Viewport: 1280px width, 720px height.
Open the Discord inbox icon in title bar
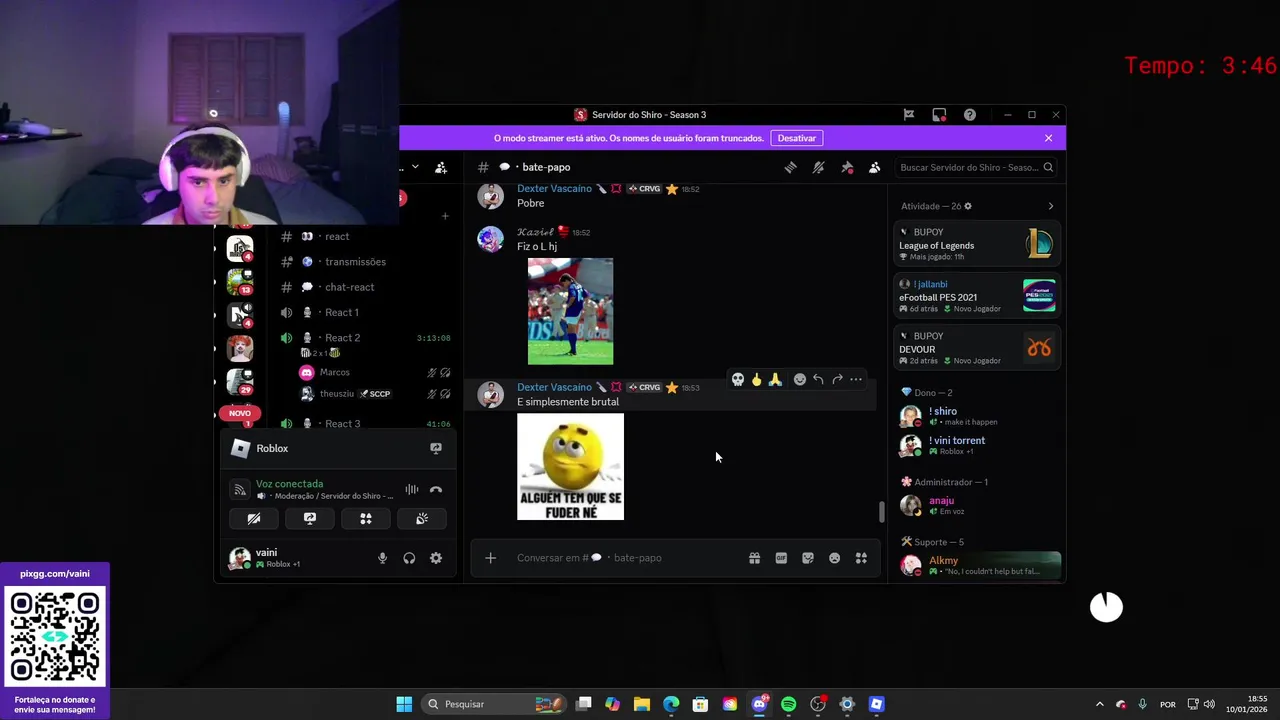click(939, 115)
